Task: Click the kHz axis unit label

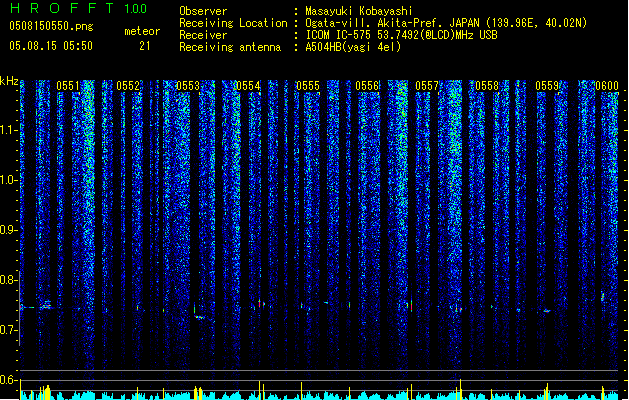Action: [9, 81]
